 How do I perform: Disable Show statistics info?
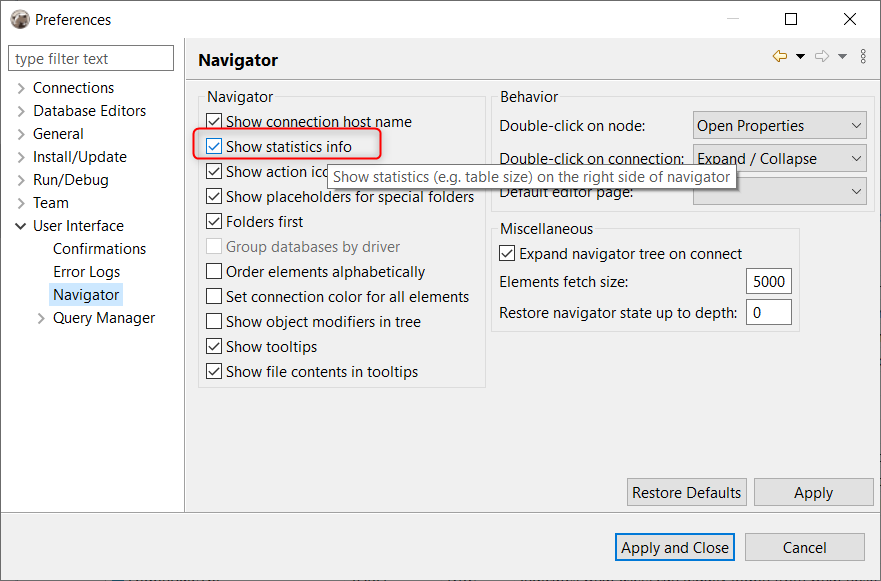pos(213,144)
